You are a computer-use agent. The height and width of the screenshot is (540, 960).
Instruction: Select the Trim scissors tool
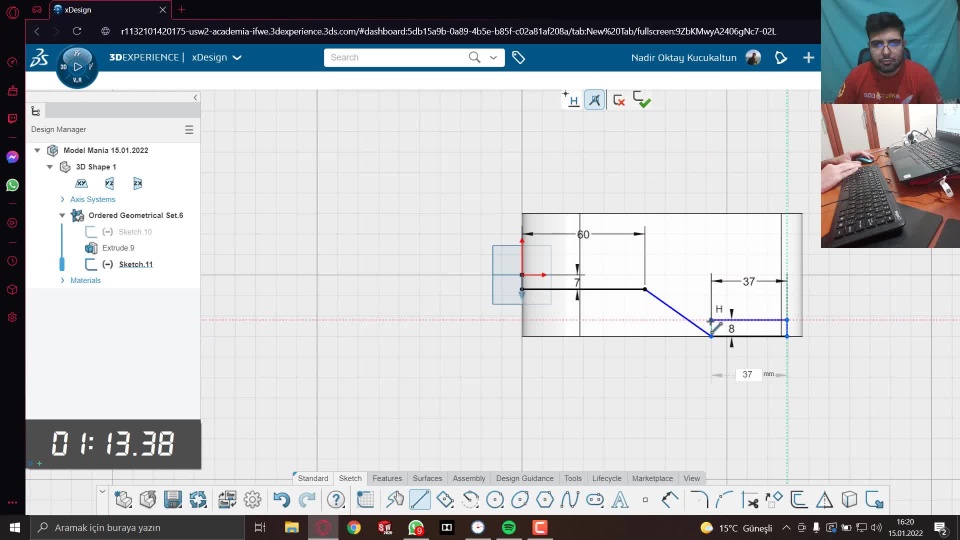click(x=749, y=500)
